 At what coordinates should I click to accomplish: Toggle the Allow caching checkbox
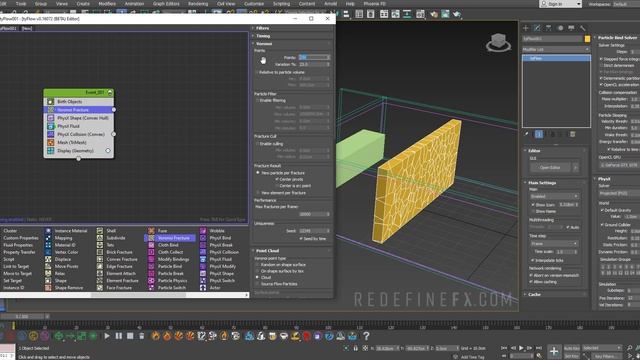coord(531,282)
